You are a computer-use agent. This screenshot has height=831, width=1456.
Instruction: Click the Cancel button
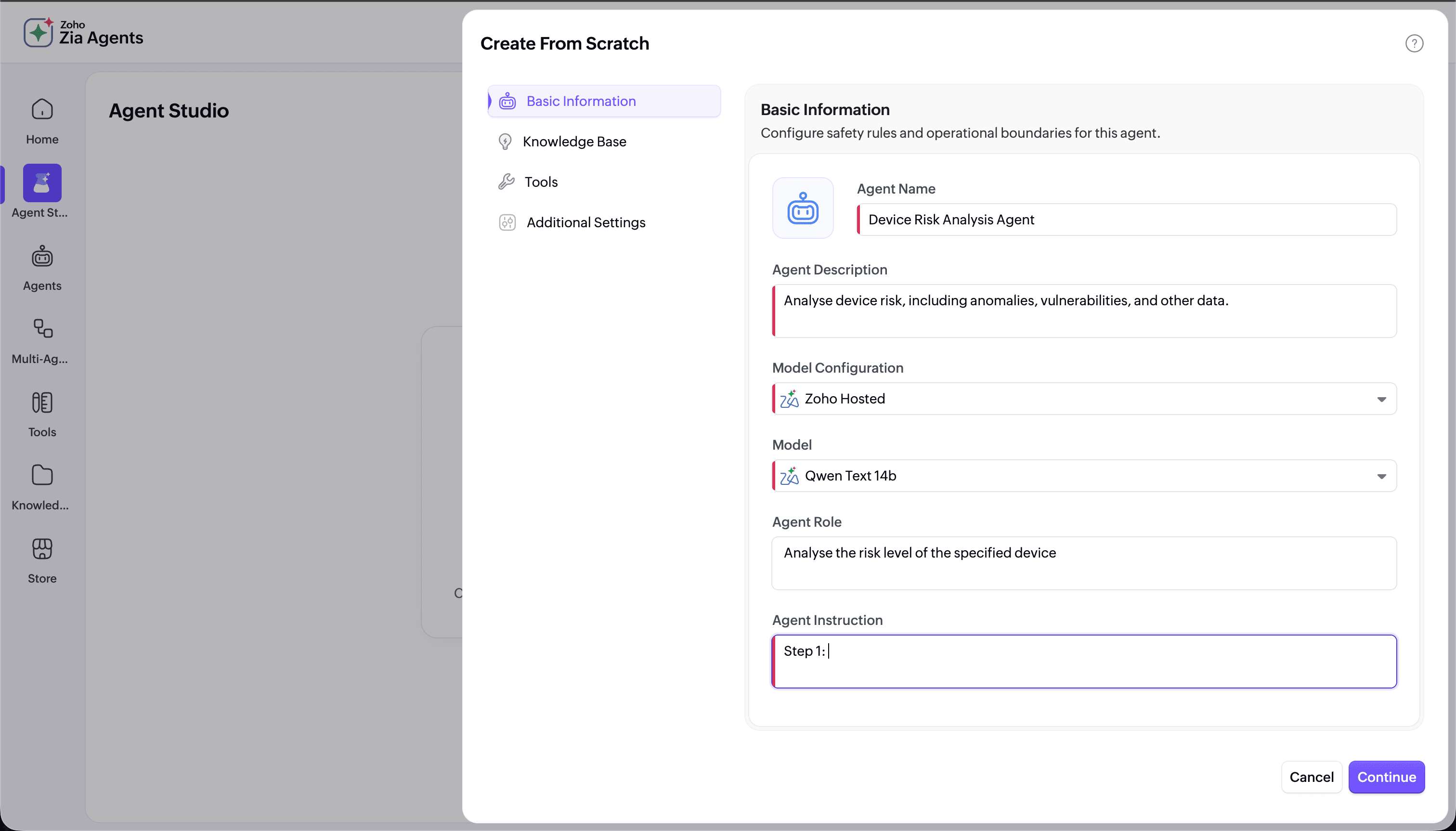(x=1311, y=777)
